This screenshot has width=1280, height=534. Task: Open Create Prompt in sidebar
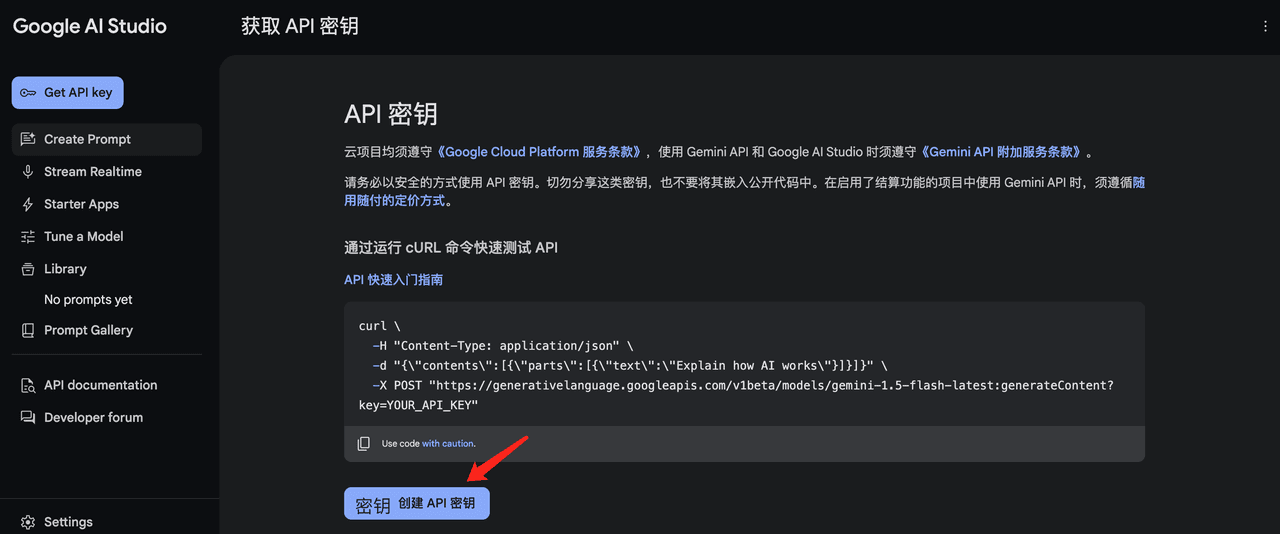click(107, 139)
